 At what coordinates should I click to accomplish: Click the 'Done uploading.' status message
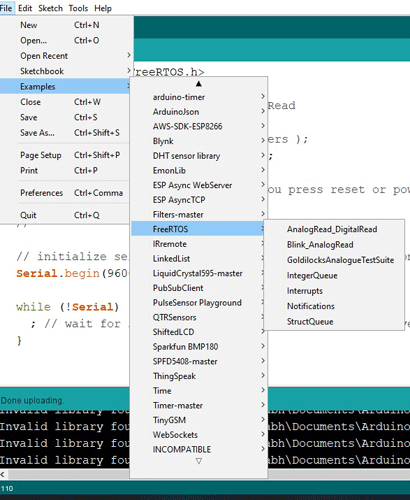32,400
